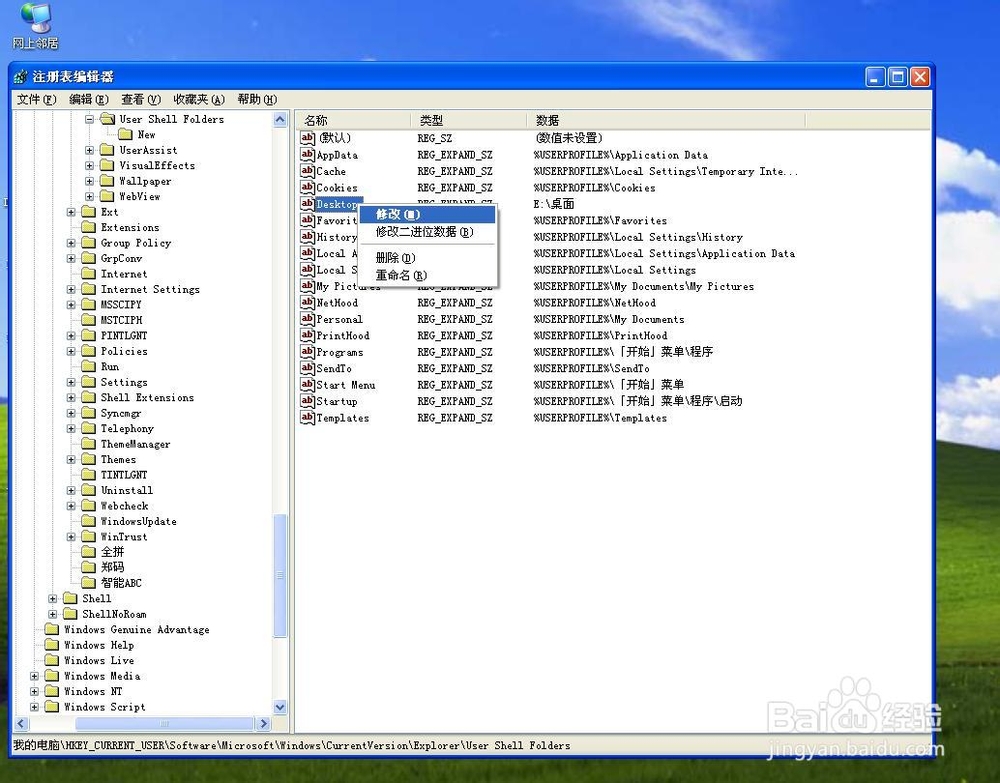Select the Windows Genuine Advantage key
The width and height of the screenshot is (1000, 783).
[136, 629]
